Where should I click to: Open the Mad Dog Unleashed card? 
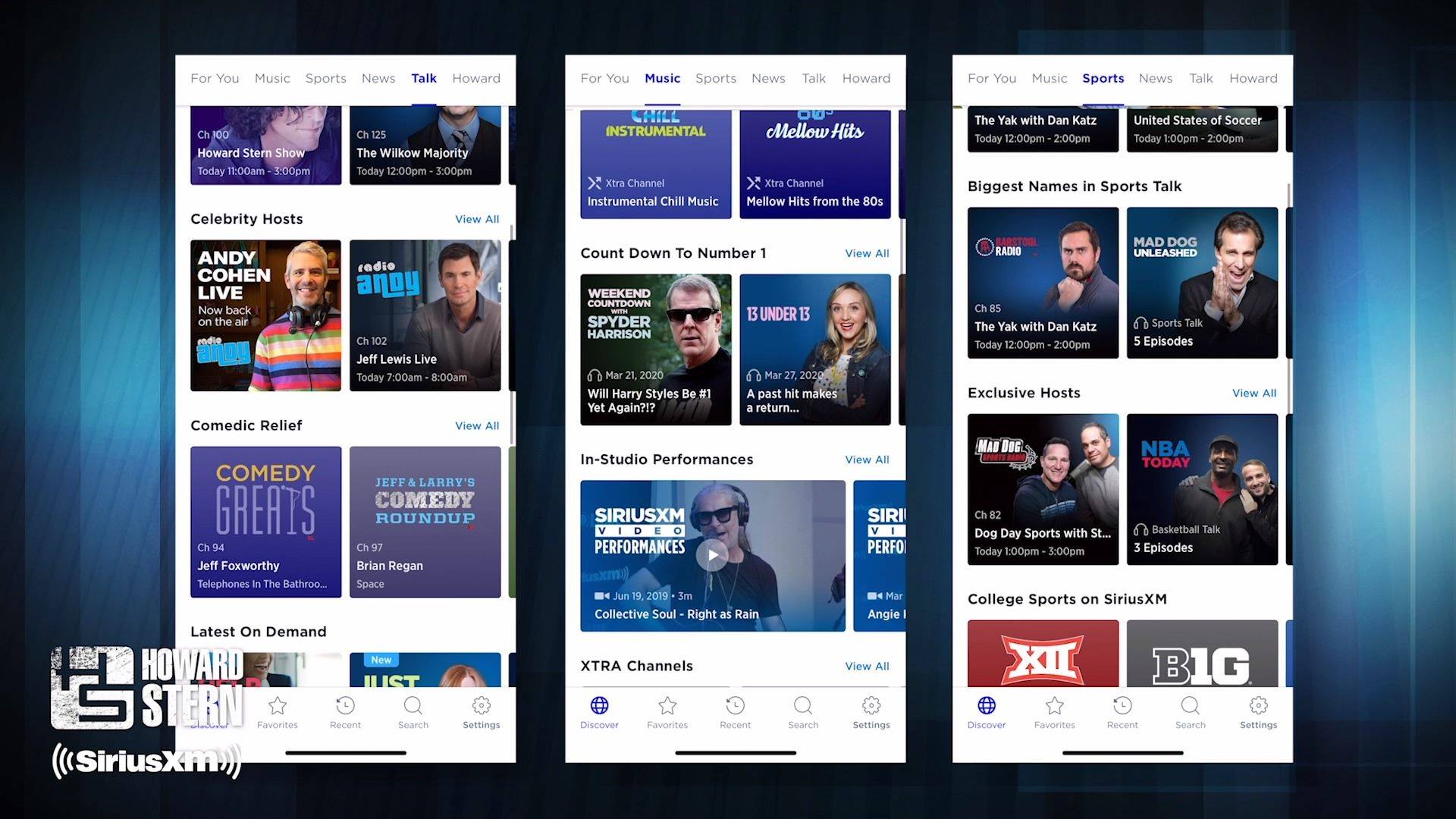tap(1203, 283)
